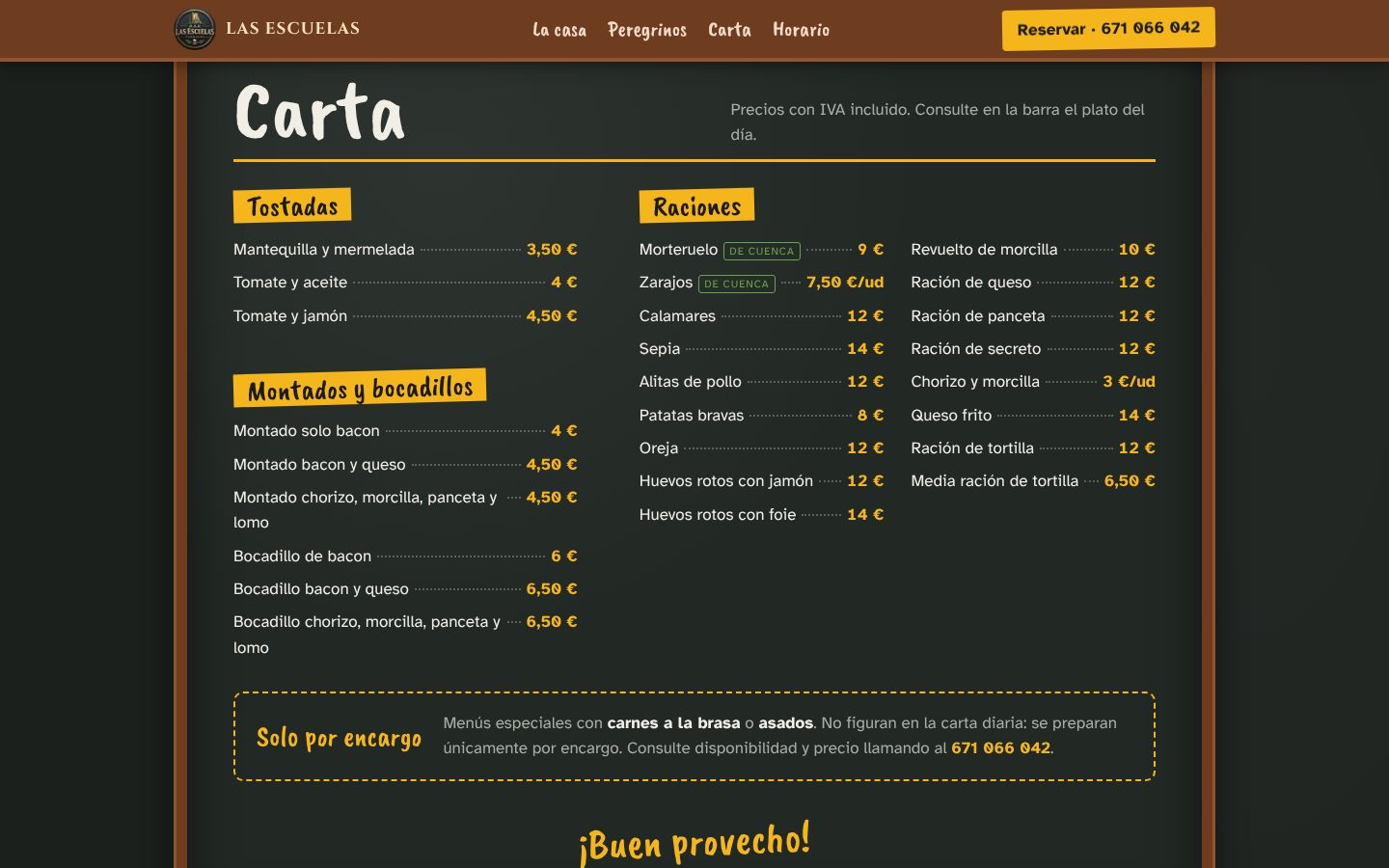
Task: Click the Raciones section heading
Action: pyautogui.click(x=696, y=206)
